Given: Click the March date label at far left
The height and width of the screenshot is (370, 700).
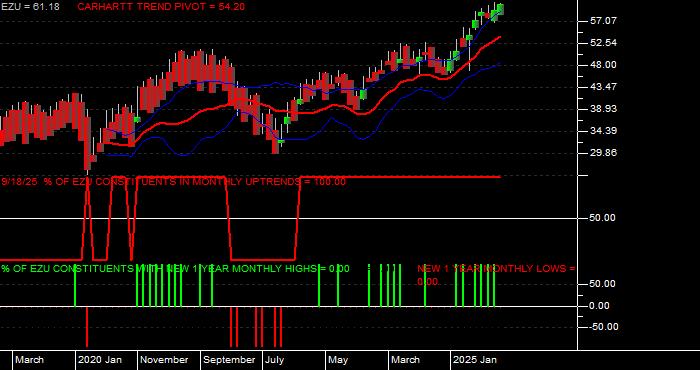Looking at the screenshot, I should tap(29, 360).
